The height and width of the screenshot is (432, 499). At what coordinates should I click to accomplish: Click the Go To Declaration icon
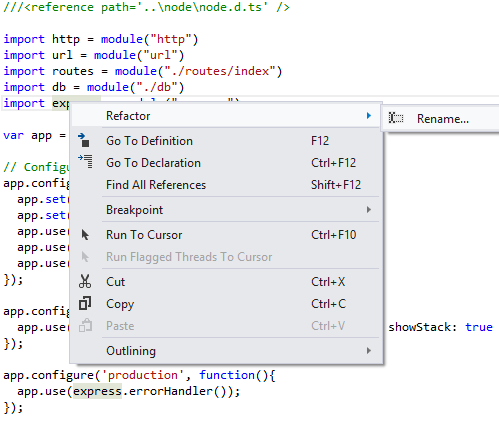85,161
